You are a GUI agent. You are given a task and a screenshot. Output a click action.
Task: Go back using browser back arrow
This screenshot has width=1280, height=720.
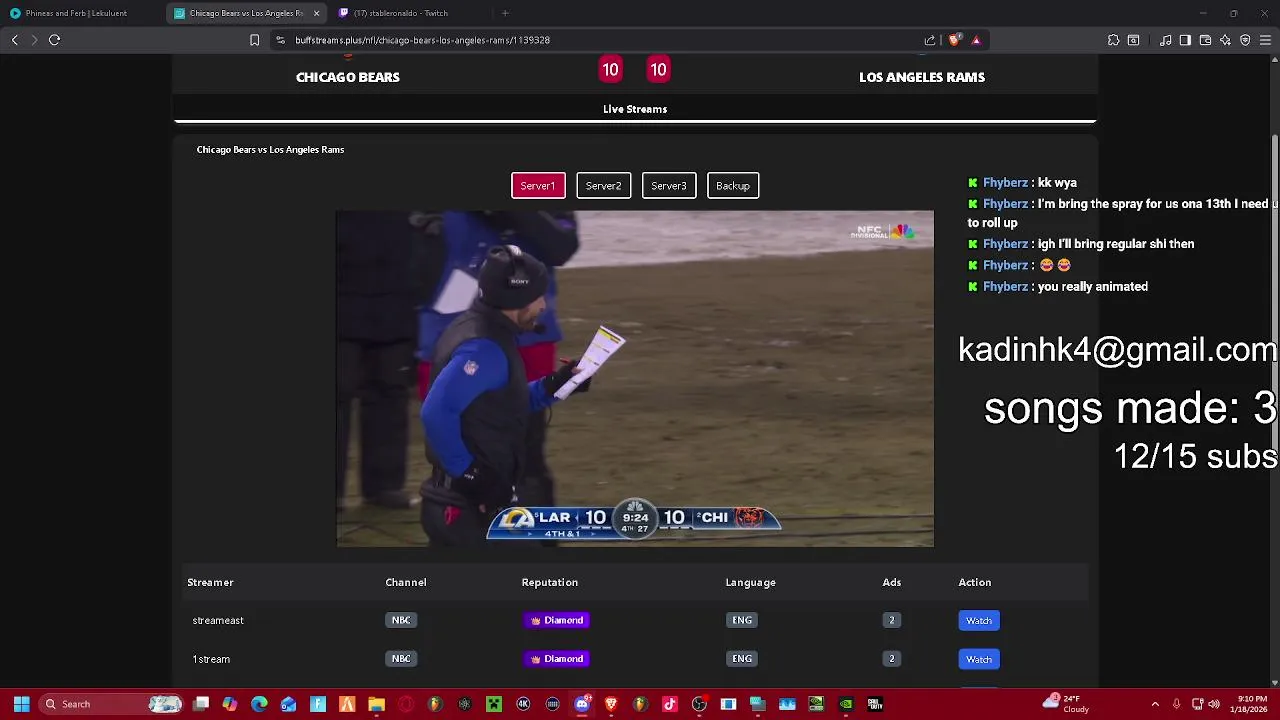pyautogui.click(x=14, y=40)
